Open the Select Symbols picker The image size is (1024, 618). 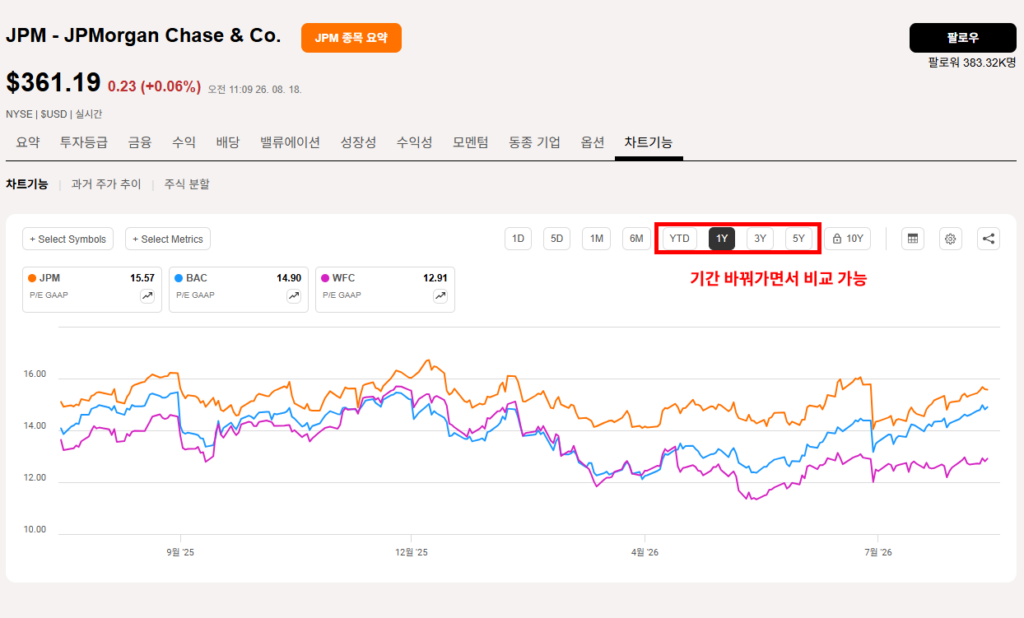pyautogui.click(x=68, y=239)
